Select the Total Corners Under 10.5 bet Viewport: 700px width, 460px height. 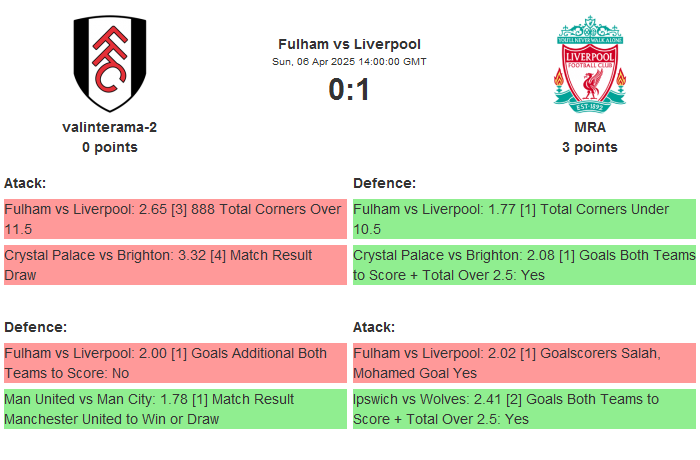(524, 219)
